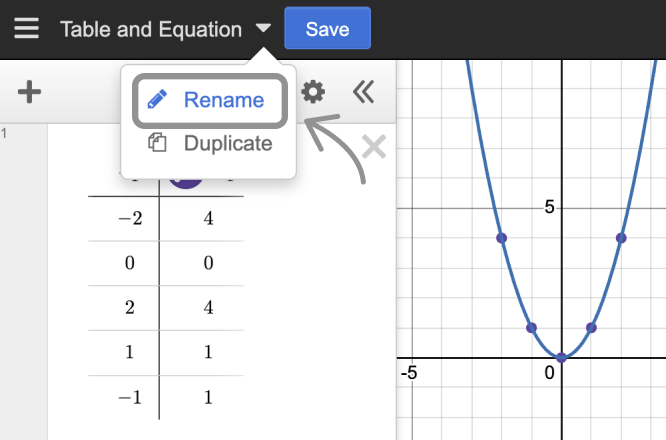Click the plotted point at (−2, 4)
666x440 pixels.
(502, 238)
